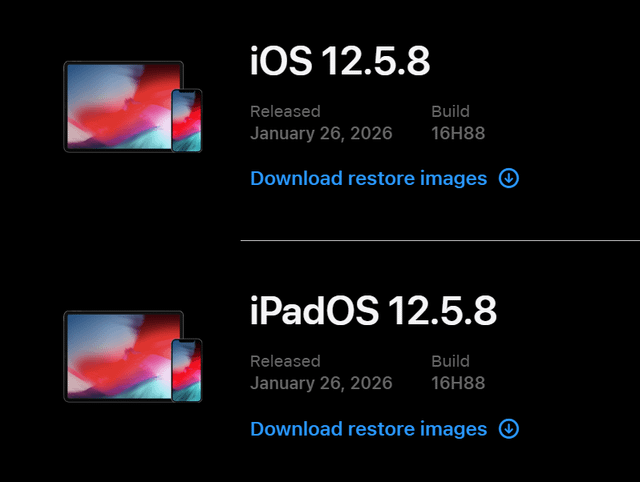Click the Released label under iOS 12.5.8
Screen dimensions: 640x482
285,111
